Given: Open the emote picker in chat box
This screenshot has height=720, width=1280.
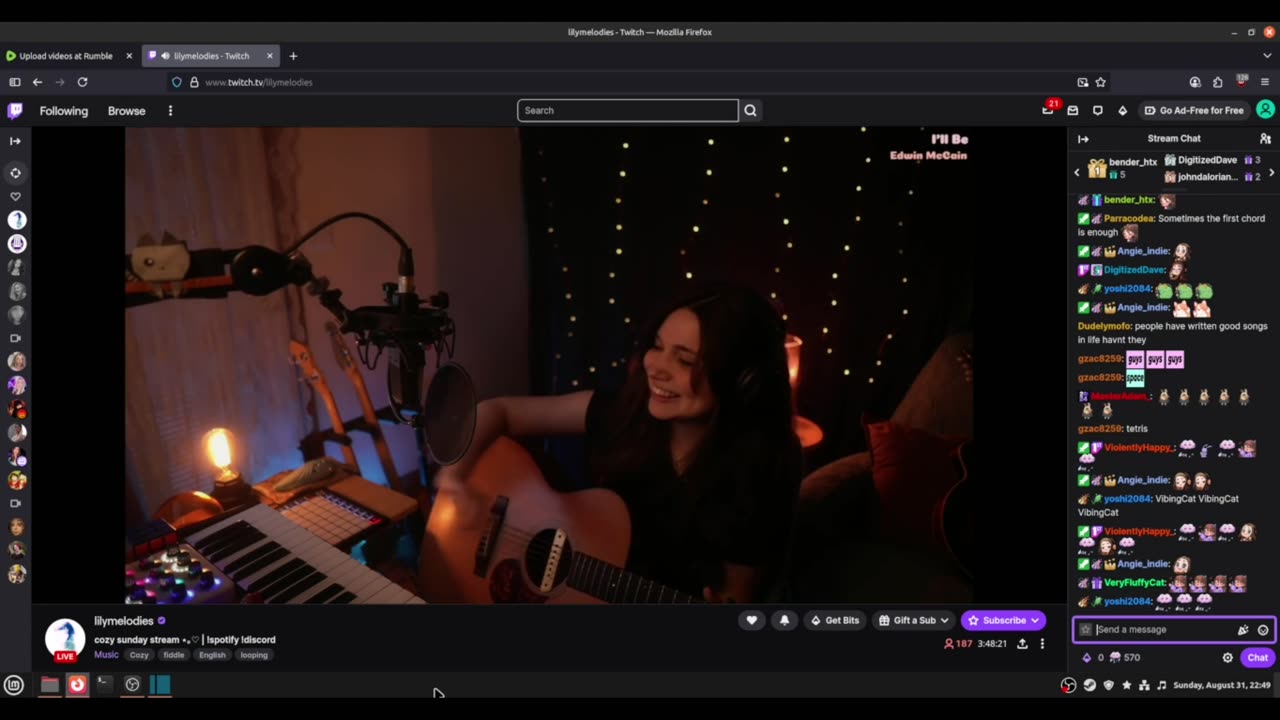Looking at the screenshot, I should point(1263,630).
